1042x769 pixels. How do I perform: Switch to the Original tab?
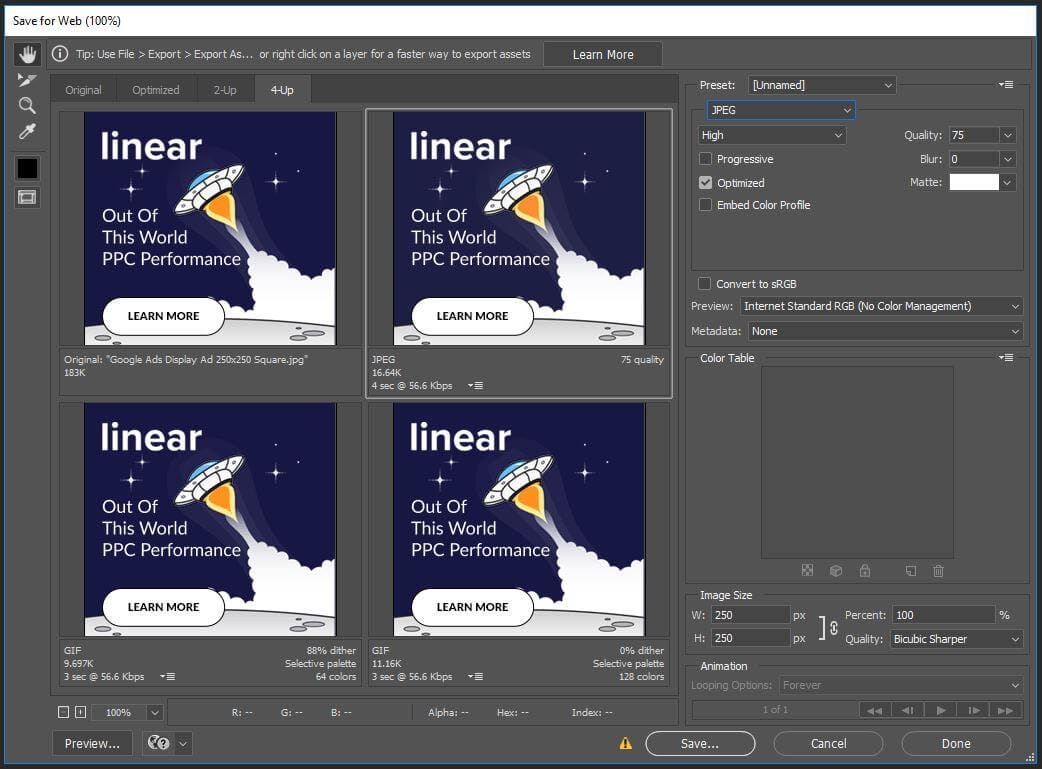(83, 90)
